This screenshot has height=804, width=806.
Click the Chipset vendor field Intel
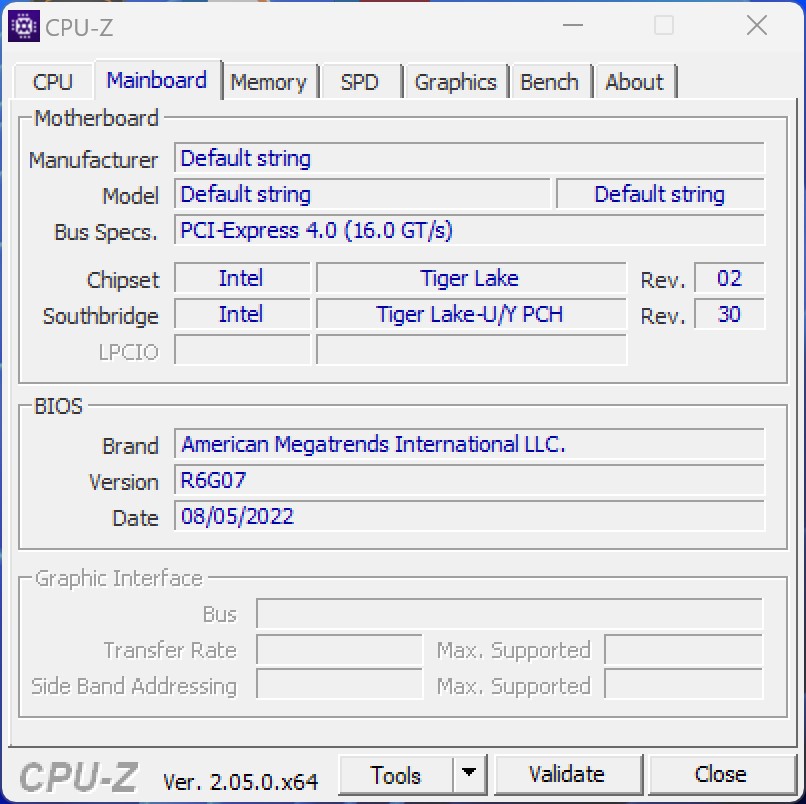(x=242, y=278)
